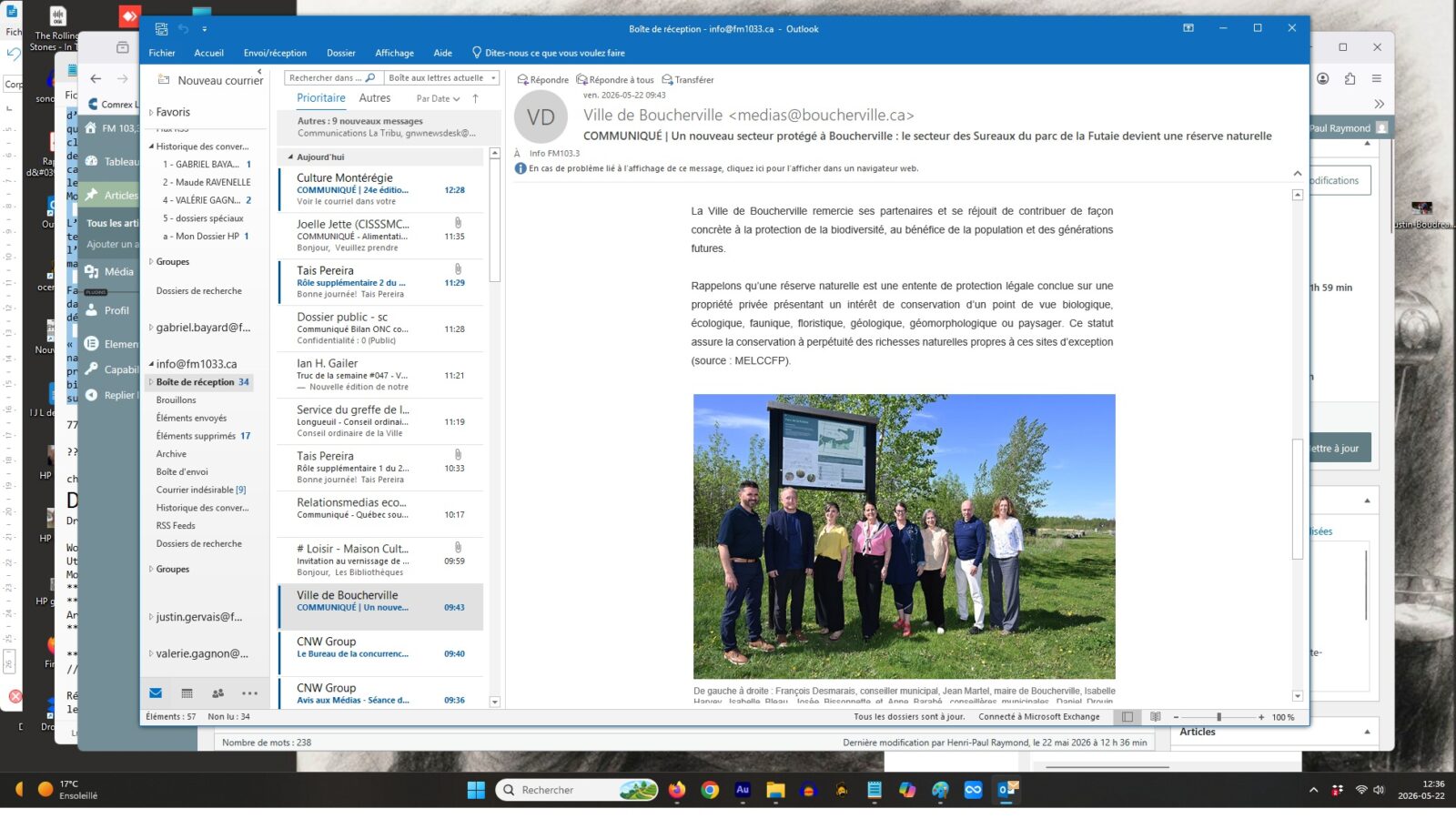The width and height of the screenshot is (1456, 819).
Task: Toggle the sort order arrow next to Par Date
Action: [x=475, y=98]
